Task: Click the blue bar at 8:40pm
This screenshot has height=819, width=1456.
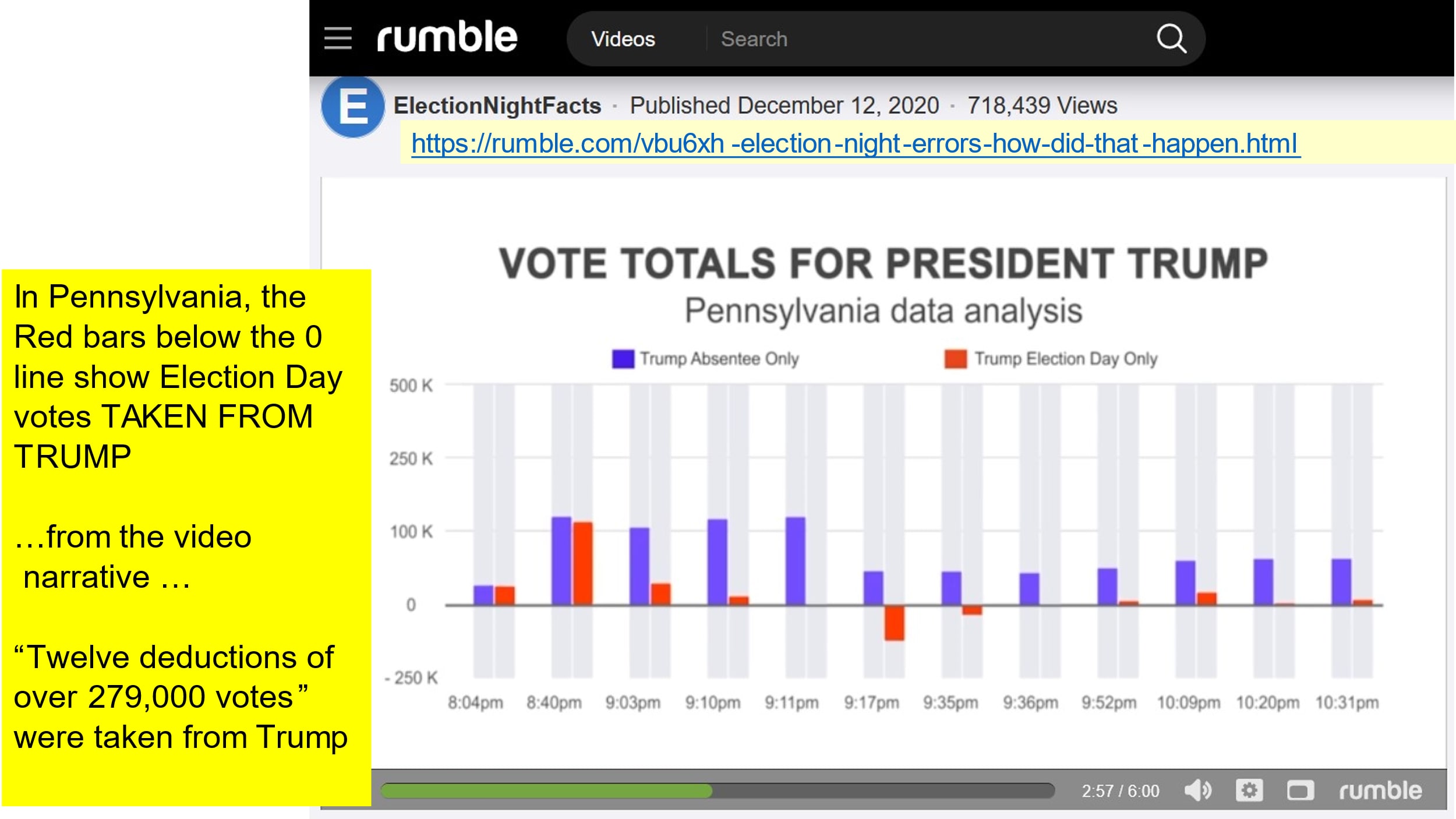Action: point(561,560)
